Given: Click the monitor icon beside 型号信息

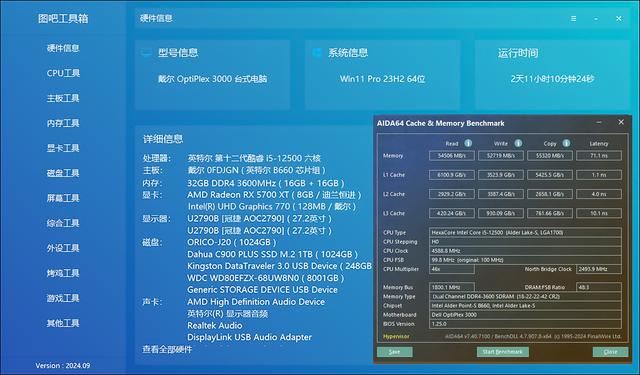Looking at the screenshot, I should tap(147, 53).
